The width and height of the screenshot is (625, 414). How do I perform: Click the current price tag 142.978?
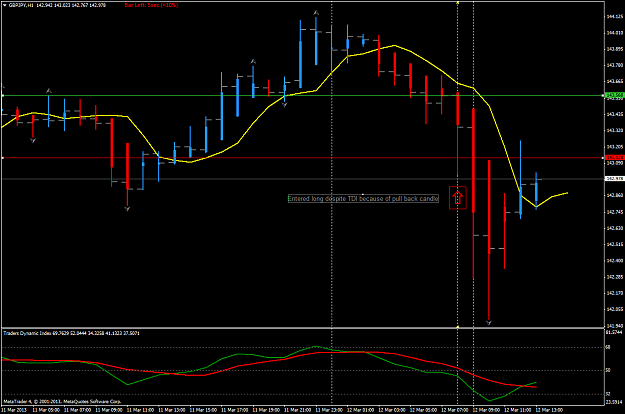[x=614, y=179]
